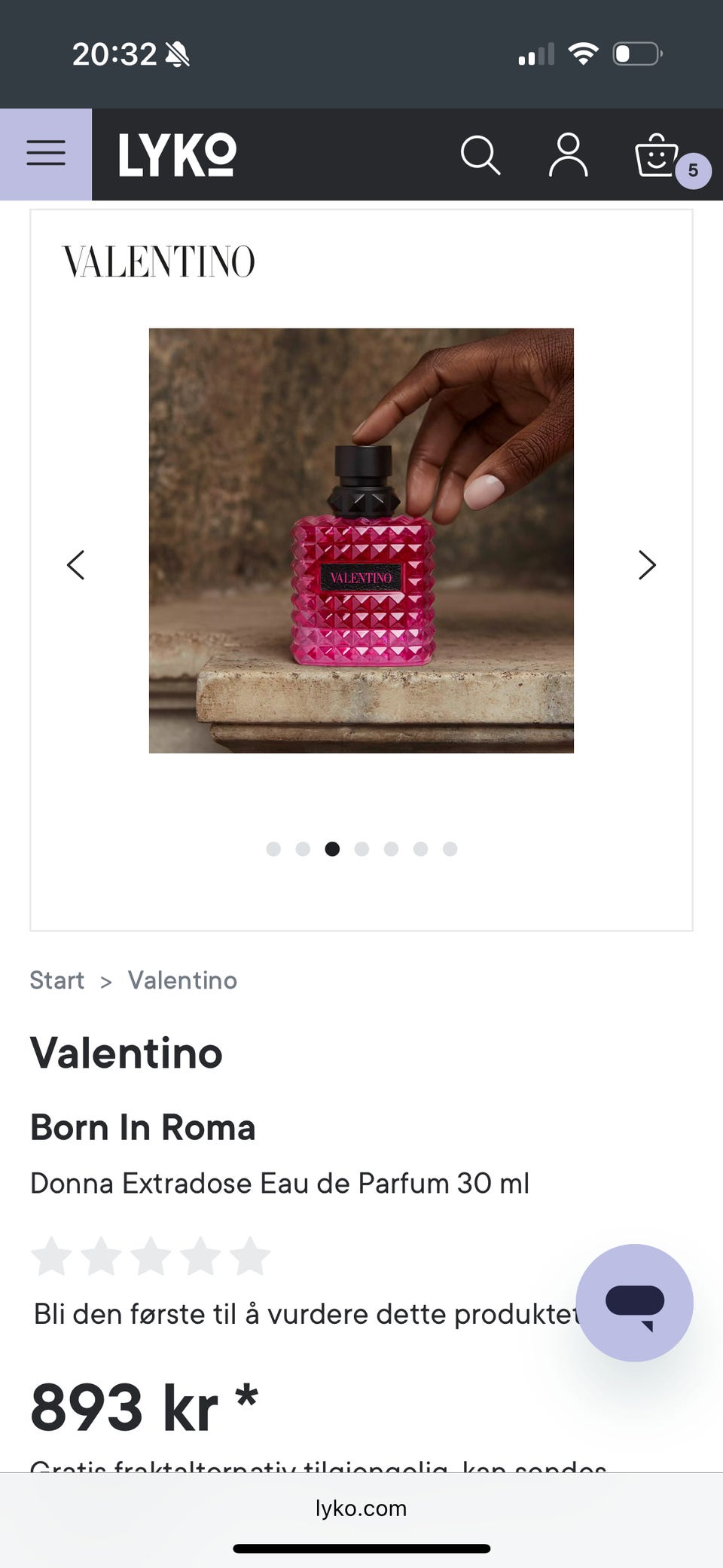The image size is (723, 1568).
Task: Open the Valentino breadcrumb link
Action: click(x=182, y=980)
